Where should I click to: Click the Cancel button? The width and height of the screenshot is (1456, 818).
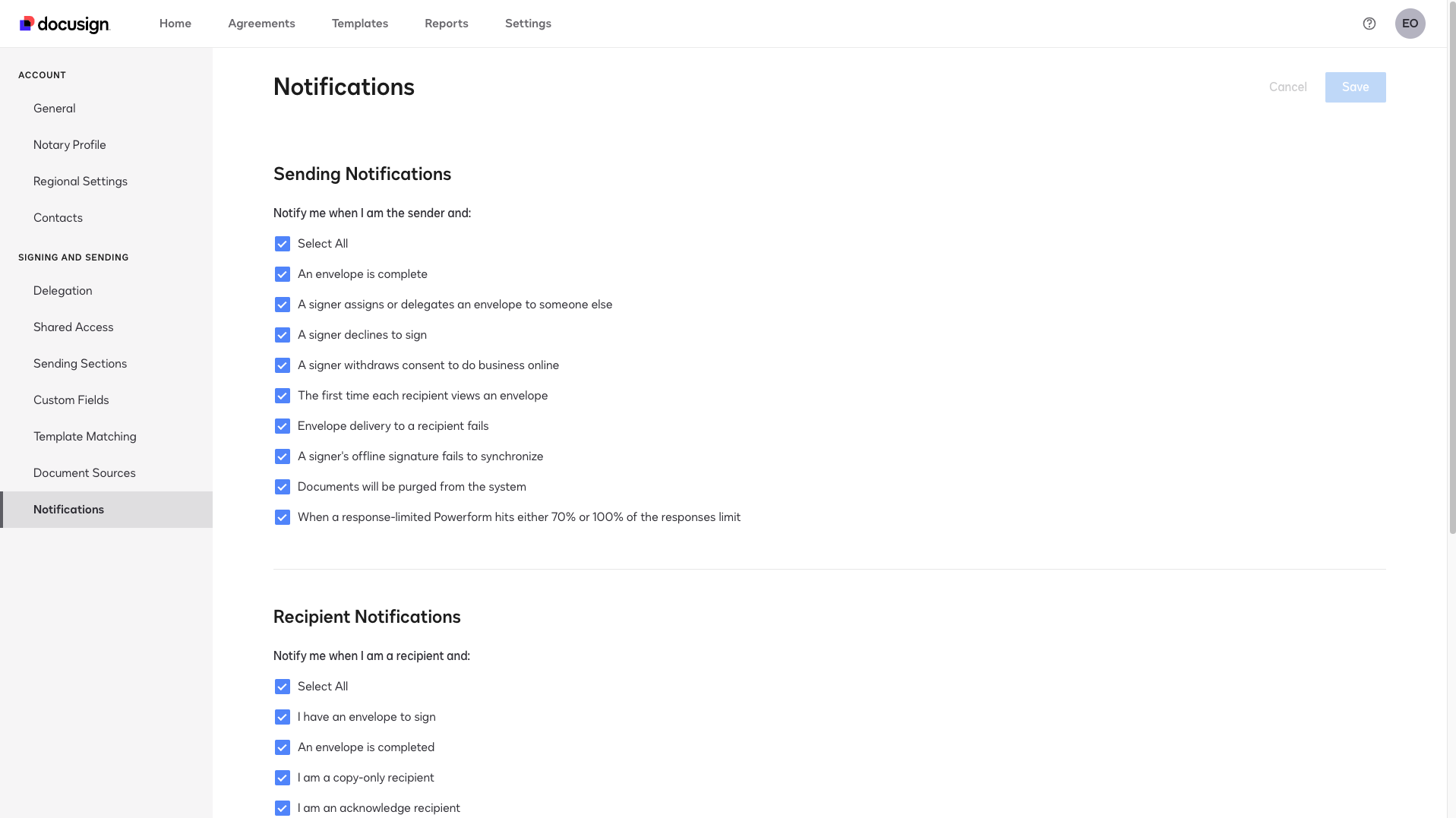pyautogui.click(x=1287, y=87)
